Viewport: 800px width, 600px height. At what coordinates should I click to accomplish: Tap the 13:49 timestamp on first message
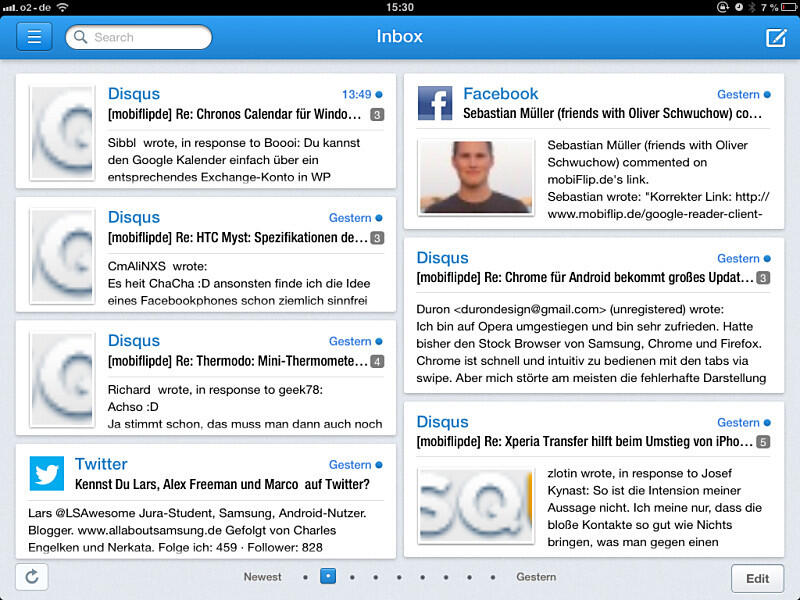(x=357, y=94)
